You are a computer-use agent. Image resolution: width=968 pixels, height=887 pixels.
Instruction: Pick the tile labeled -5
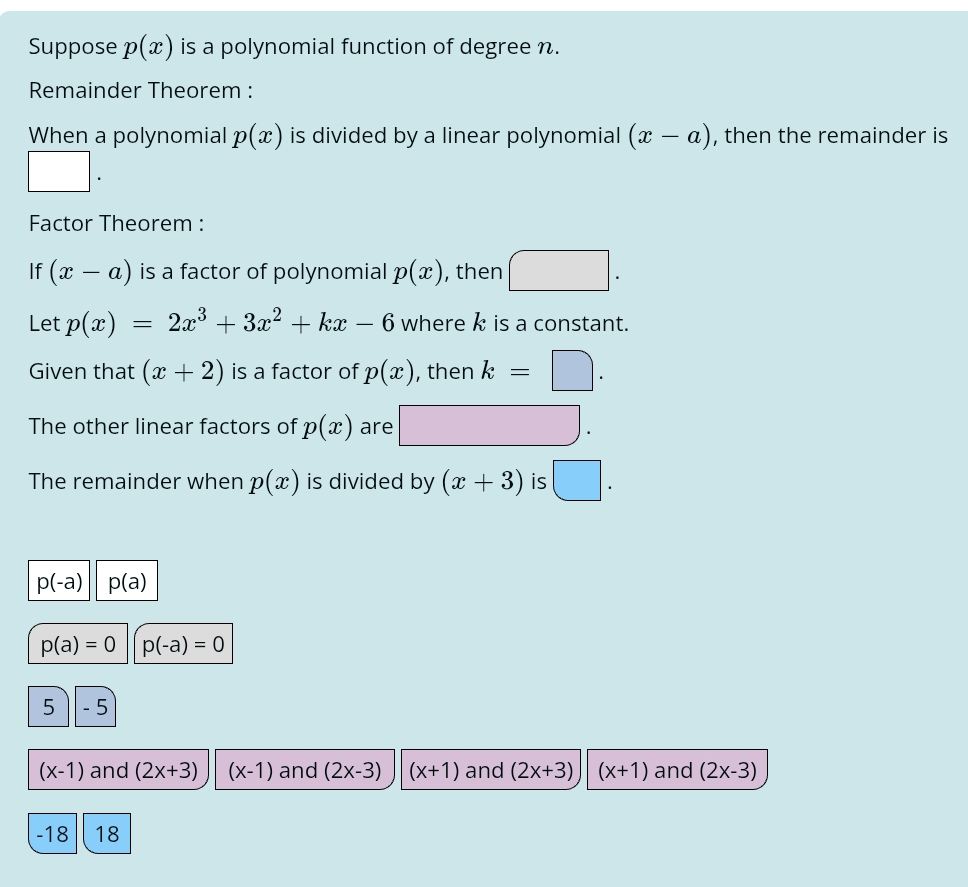(95, 707)
